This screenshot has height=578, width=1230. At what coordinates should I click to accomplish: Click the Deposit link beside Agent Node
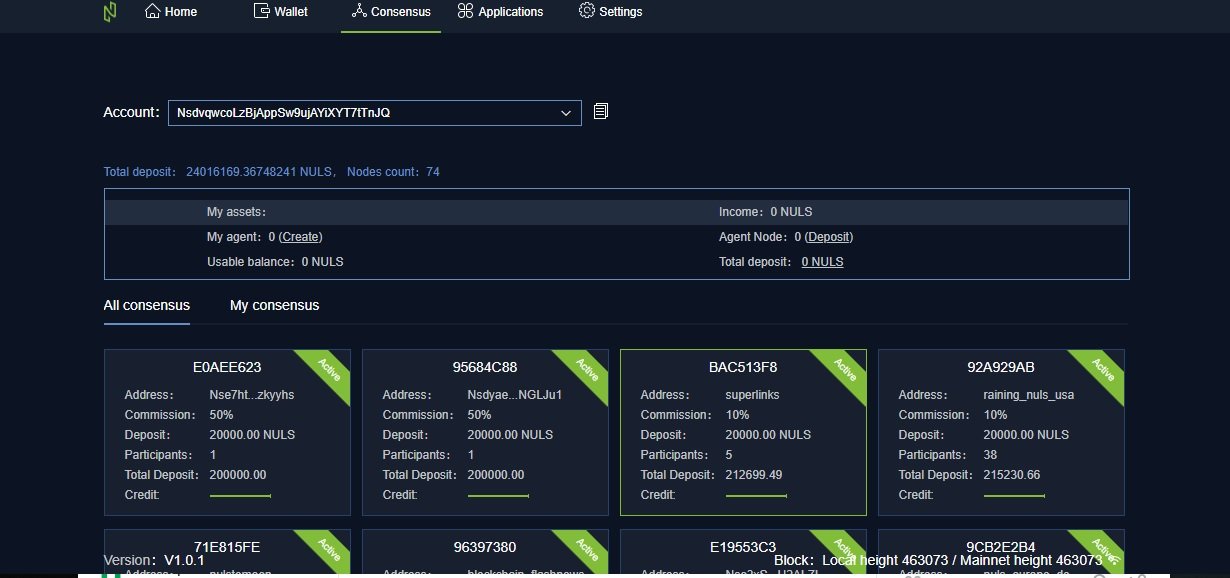829,237
